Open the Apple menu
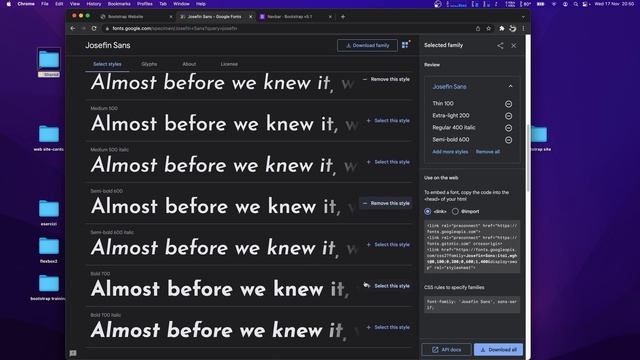Image resolution: width=640 pixels, height=360 pixels. [x=9, y=4]
